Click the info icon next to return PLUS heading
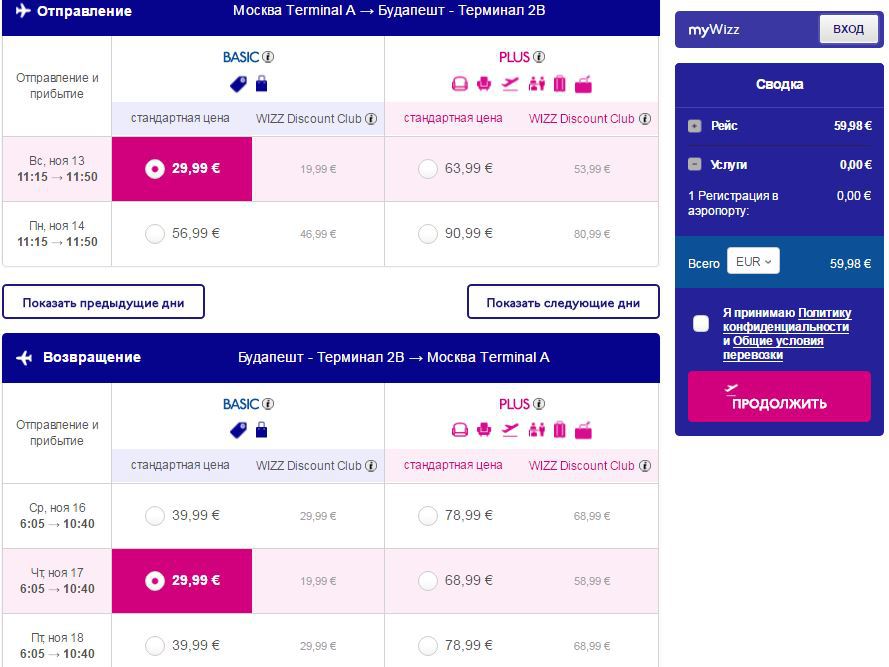 539,404
